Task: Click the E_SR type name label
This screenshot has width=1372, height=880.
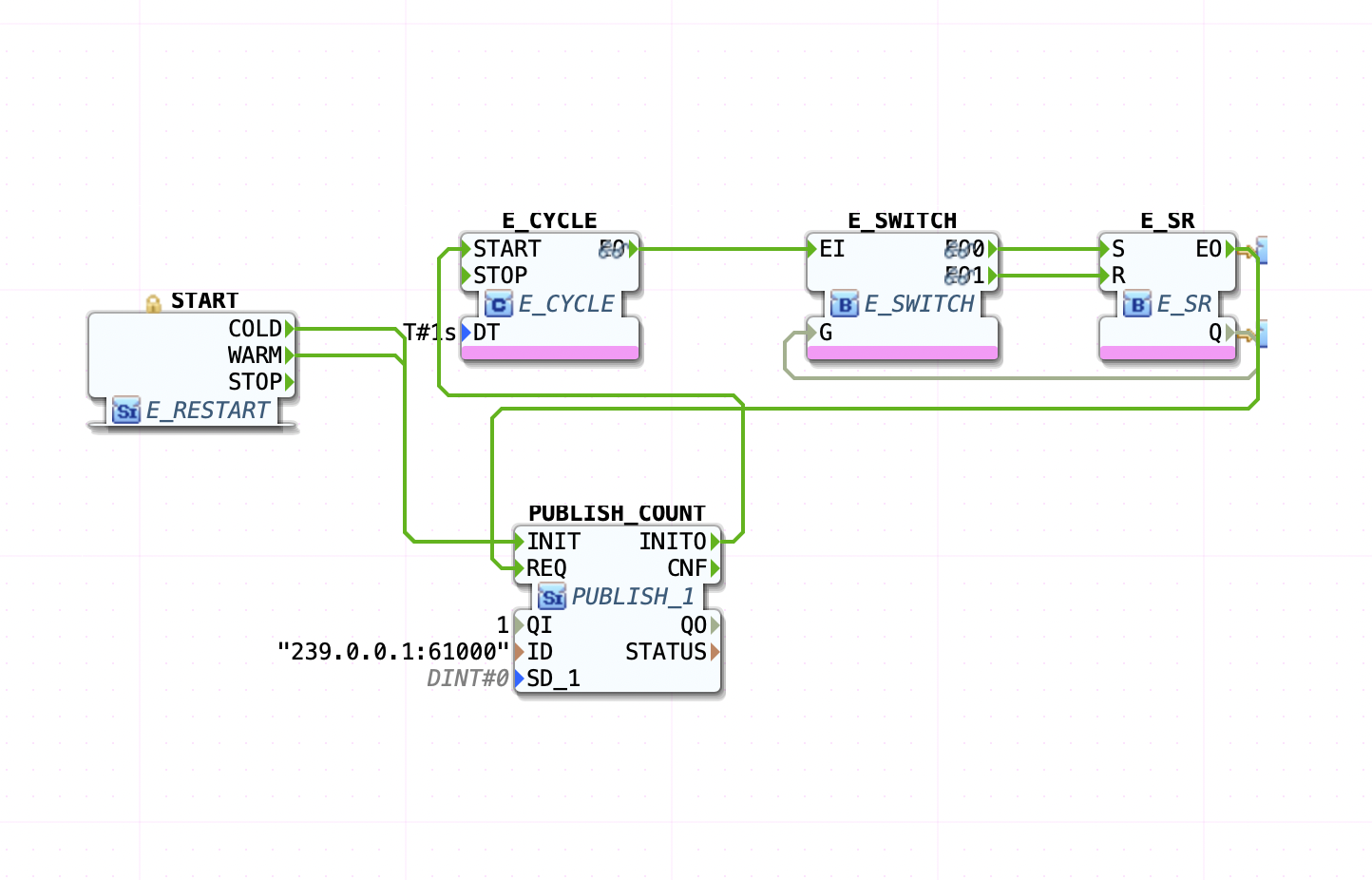Action: pyautogui.click(x=1184, y=304)
